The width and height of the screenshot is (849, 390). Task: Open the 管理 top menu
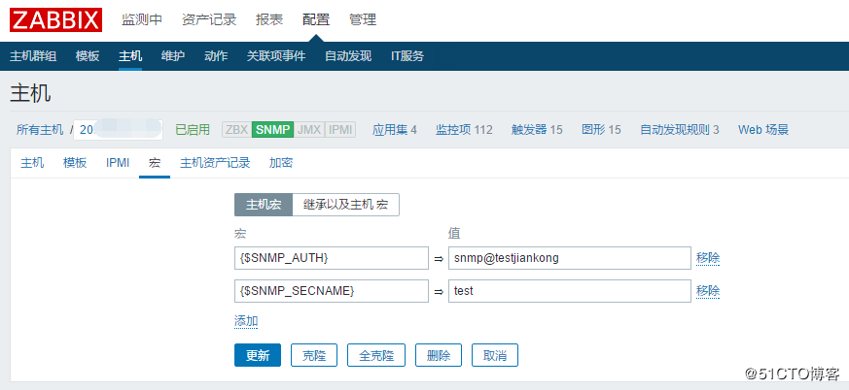(x=363, y=20)
